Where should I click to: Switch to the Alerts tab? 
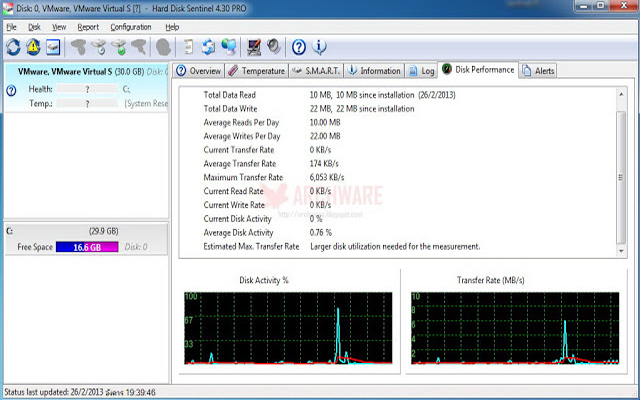click(538, 71)
